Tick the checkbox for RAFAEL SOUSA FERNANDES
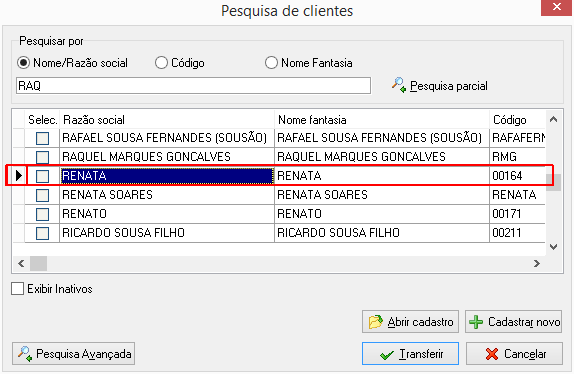574x374 pixels. coord(42,138)
